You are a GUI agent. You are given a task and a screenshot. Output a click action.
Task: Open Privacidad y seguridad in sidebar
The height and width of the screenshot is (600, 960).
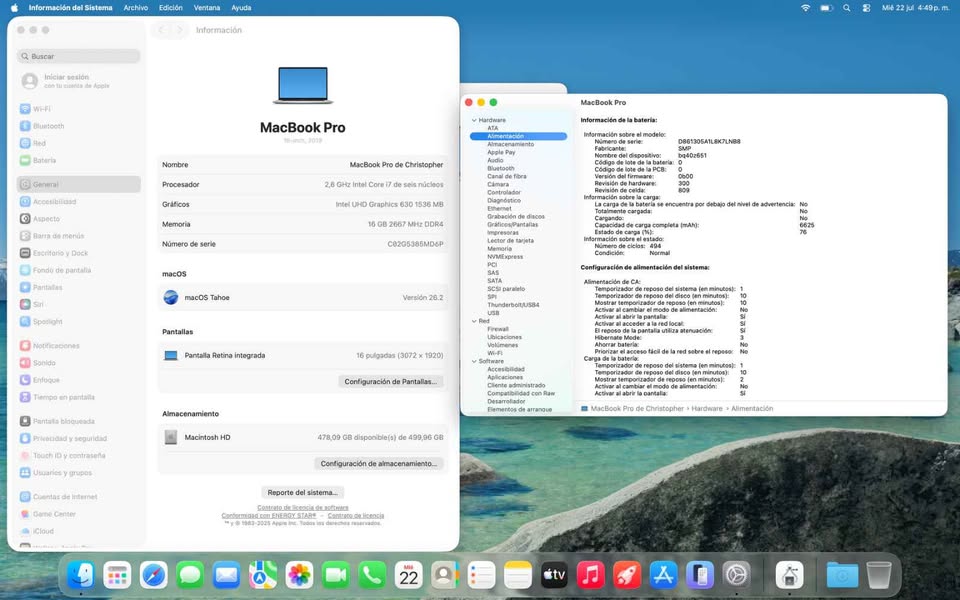click(79, 438)
